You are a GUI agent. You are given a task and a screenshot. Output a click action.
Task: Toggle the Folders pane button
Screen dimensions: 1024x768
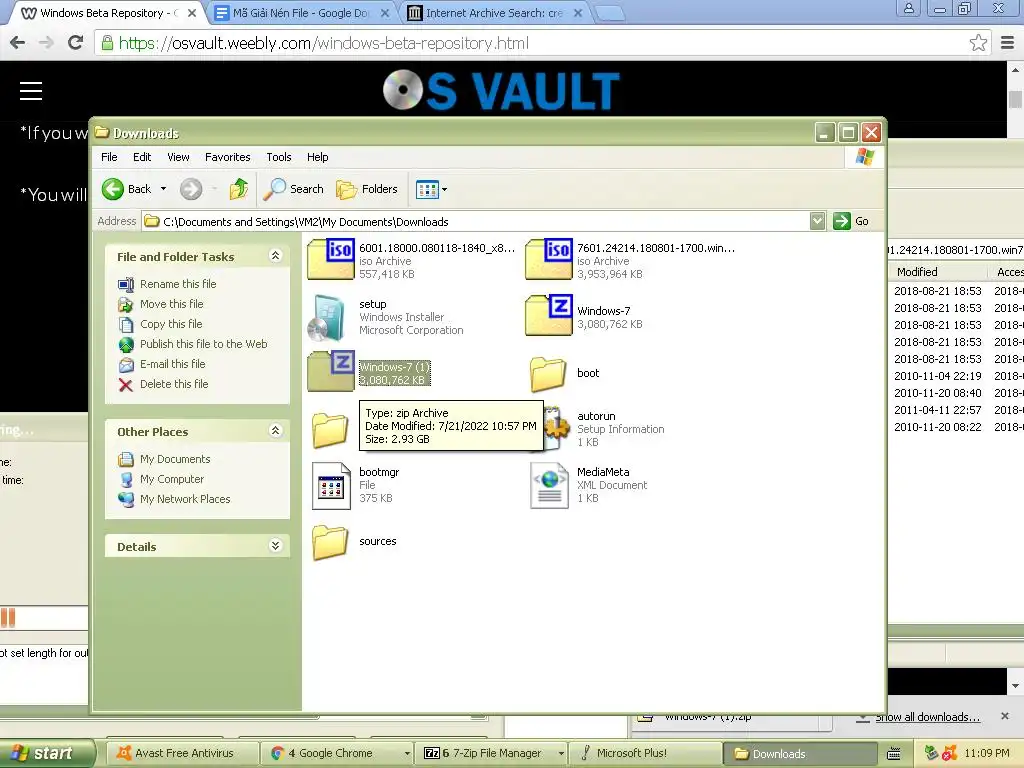pyautogui.click(x=366, y=189)
